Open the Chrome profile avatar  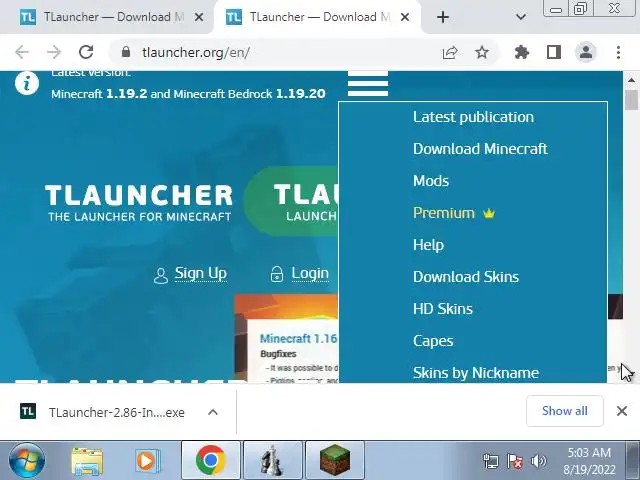coord(586,52)
